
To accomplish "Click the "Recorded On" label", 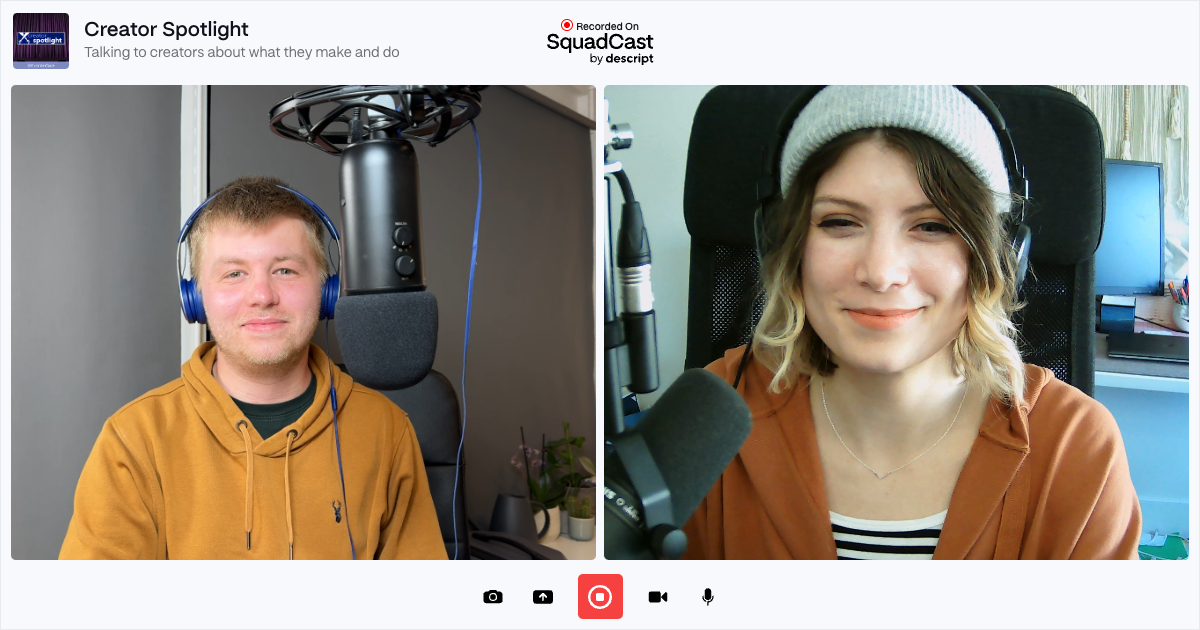I will 607,26.
